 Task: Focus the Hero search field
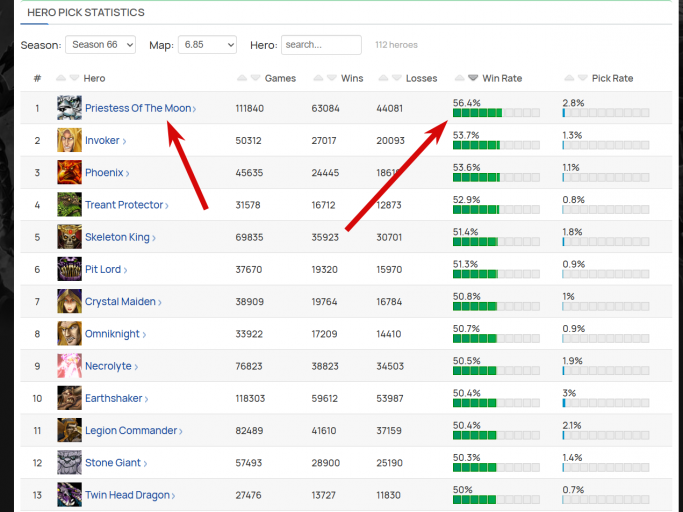pyautogui.click(x=321, y=44)
